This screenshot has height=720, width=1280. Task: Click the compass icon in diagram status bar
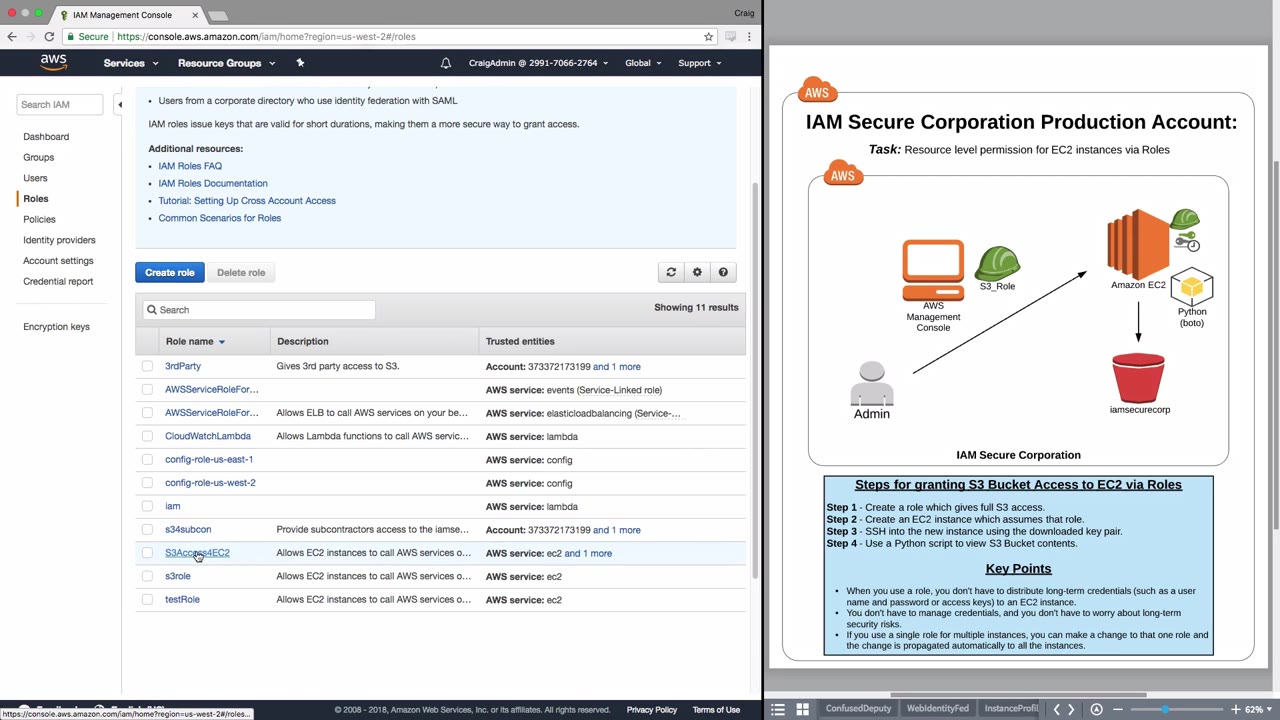tap(1096, 709)
